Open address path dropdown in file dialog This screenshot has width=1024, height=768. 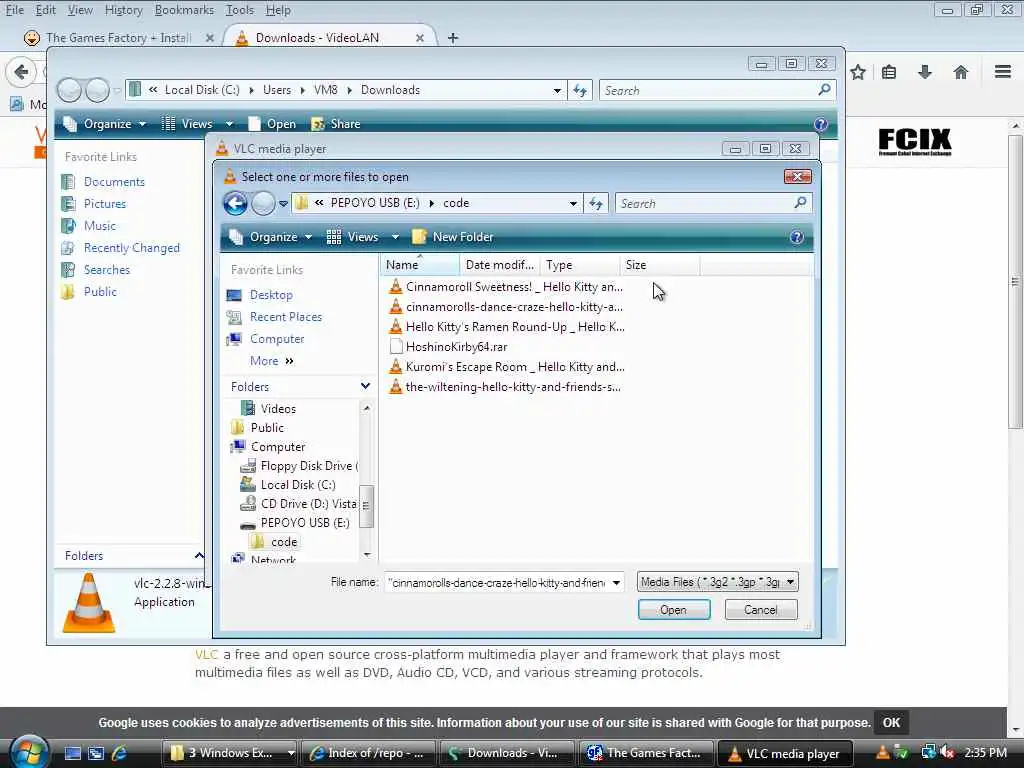tap(573, 204)
